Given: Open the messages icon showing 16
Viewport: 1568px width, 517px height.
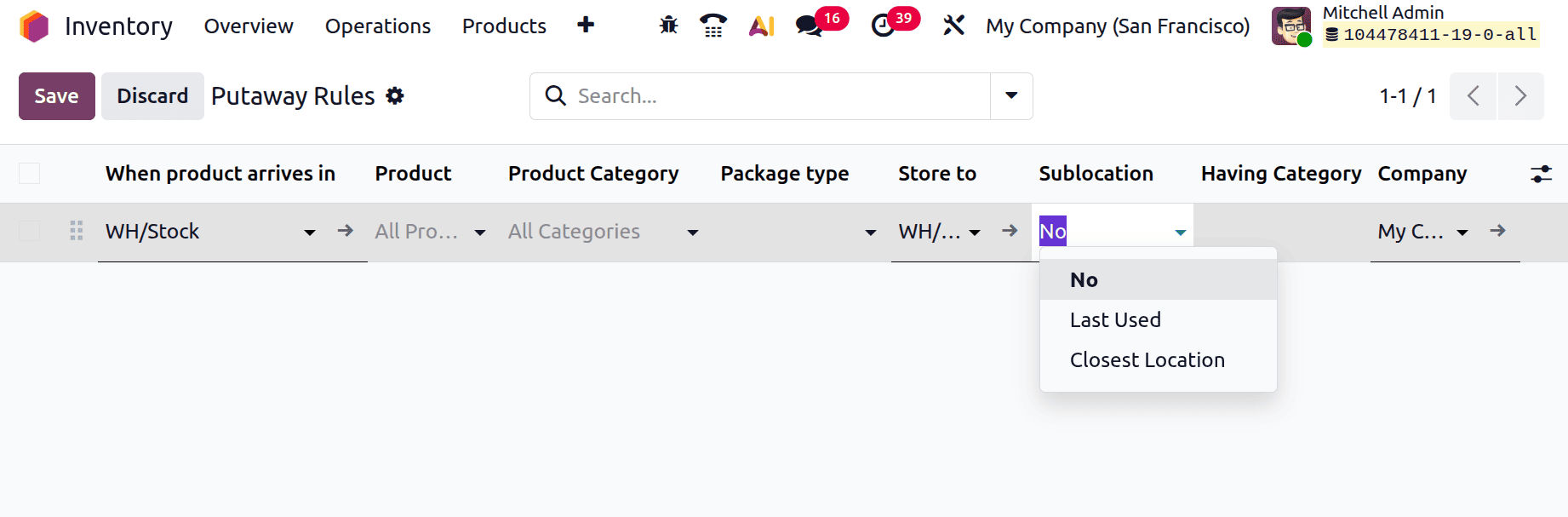Looking at the screenshot, I should coord(807,27).
